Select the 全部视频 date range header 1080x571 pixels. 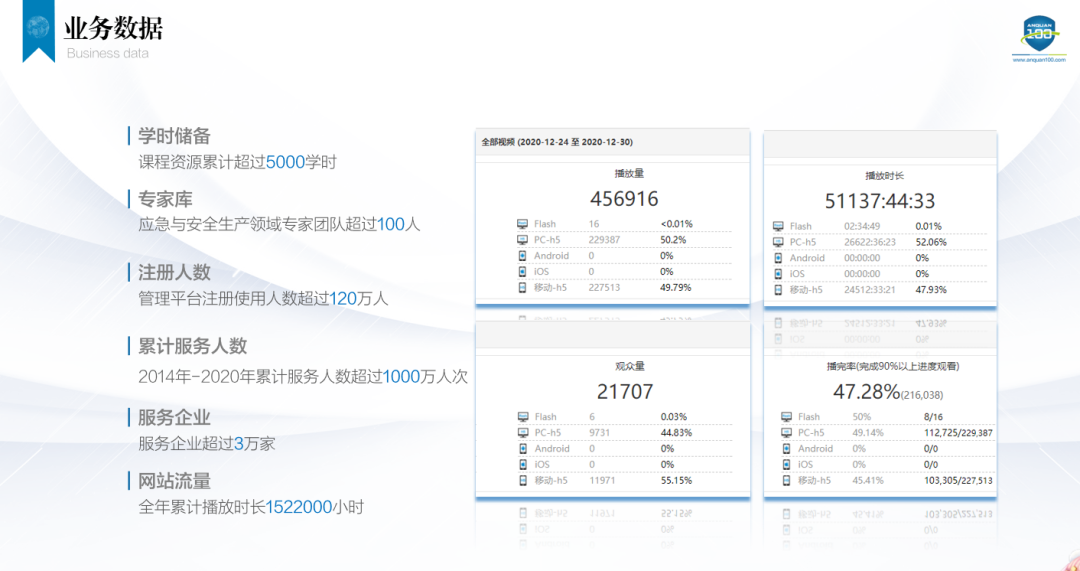556,142
